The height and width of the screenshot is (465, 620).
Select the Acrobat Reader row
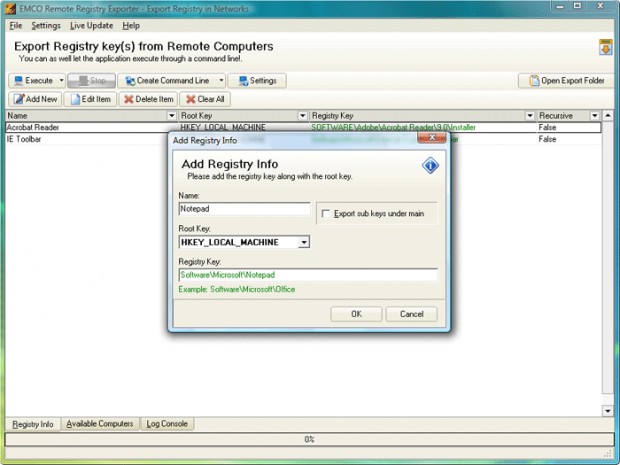pyautogui.click(x=303, y=127)
